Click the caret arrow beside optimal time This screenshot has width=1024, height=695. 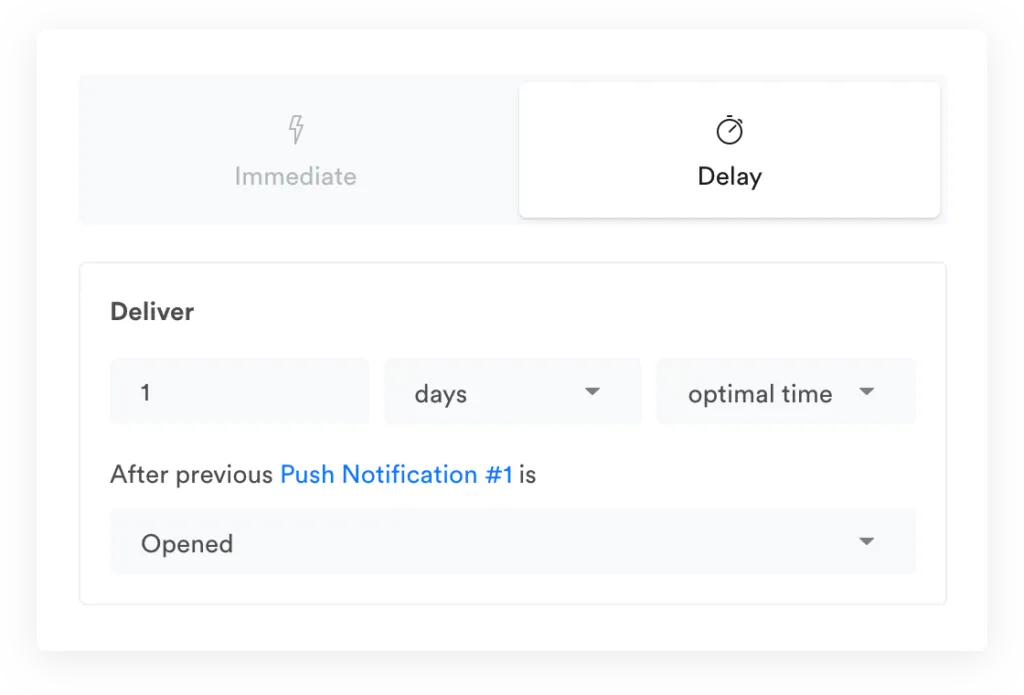point(866,391)
